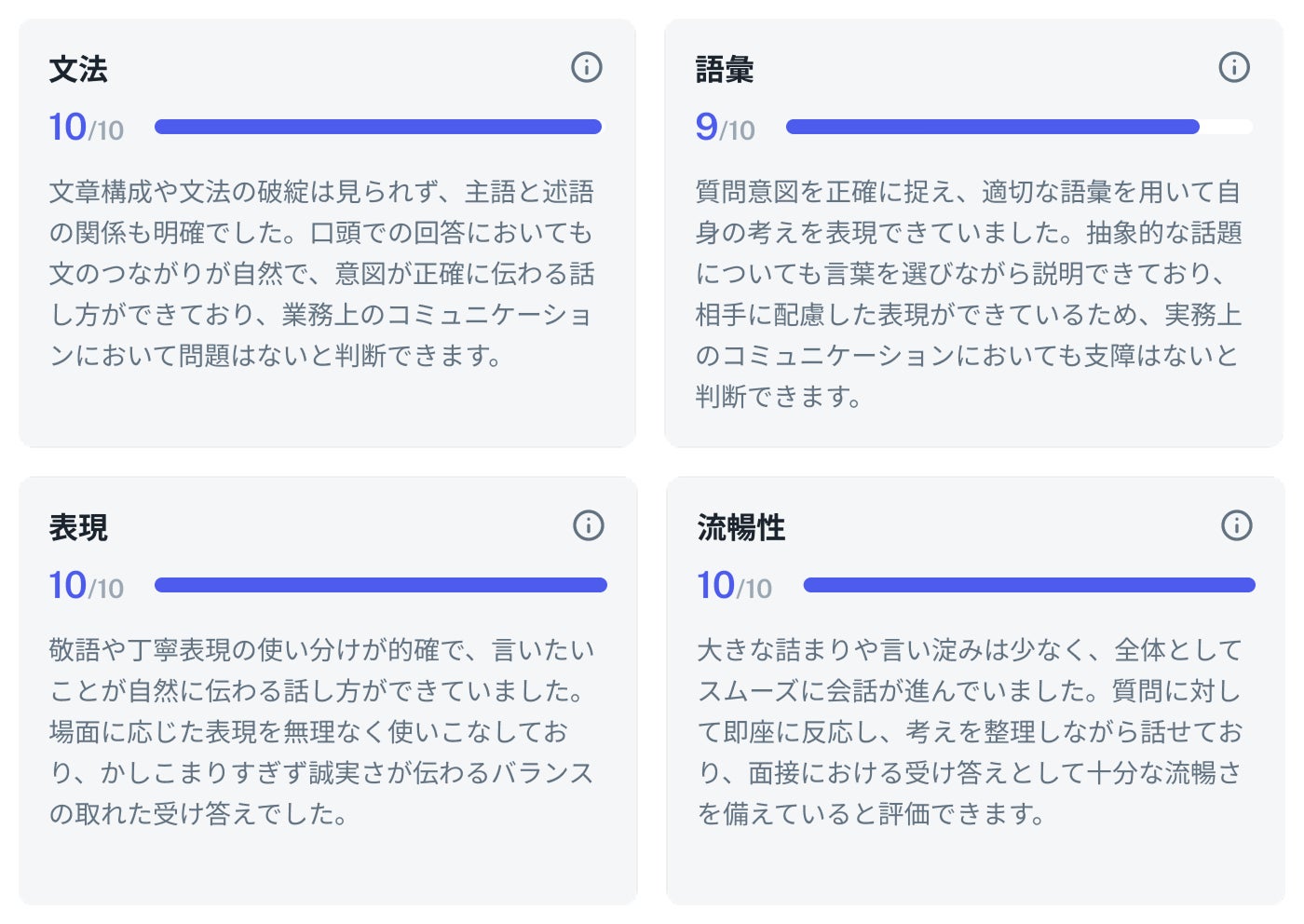This screenshot has width=1304, height=924.
Task: Click the 流暢性 10/10 score value
Action: click(735, 586)
